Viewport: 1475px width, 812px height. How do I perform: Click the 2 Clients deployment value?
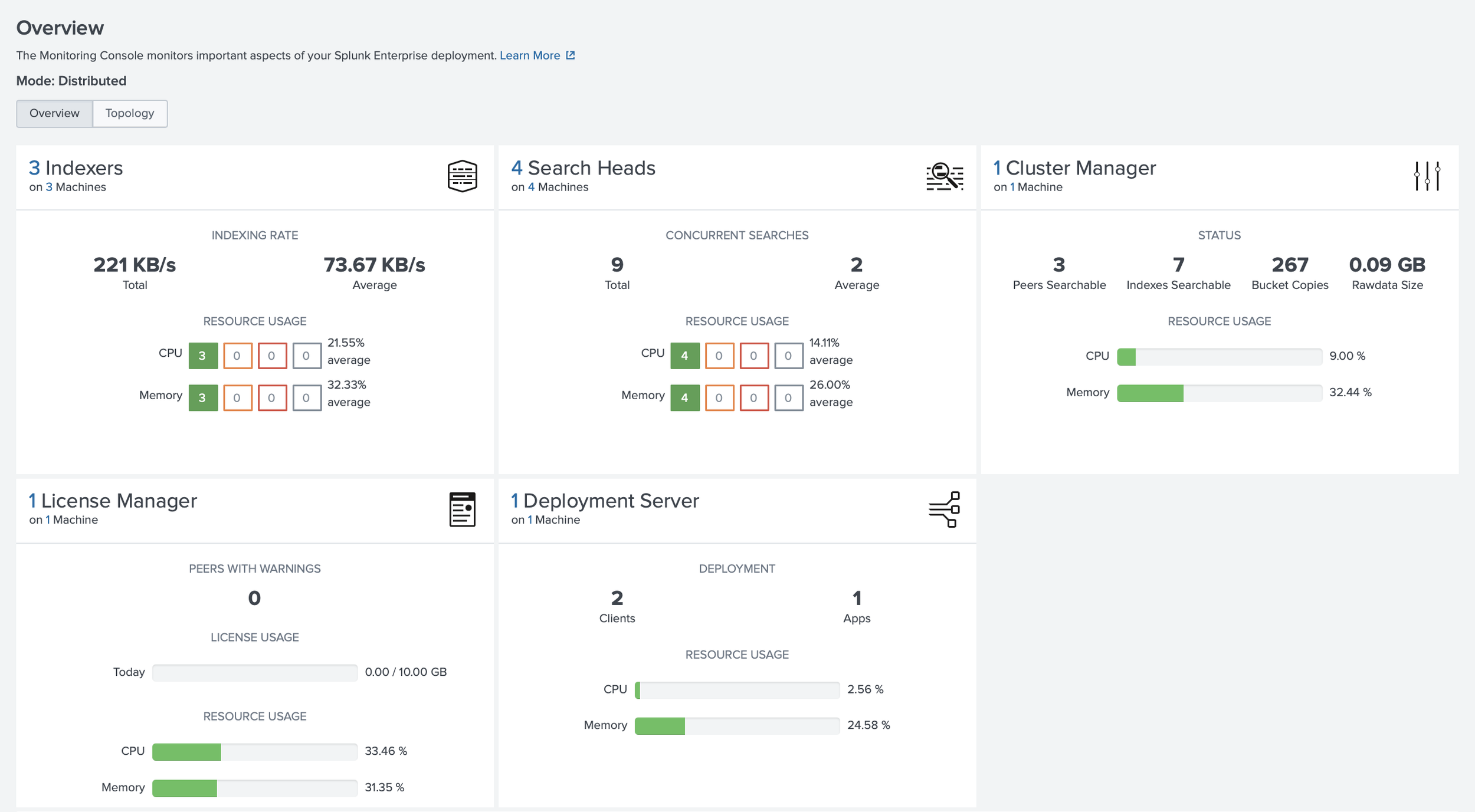617,598
